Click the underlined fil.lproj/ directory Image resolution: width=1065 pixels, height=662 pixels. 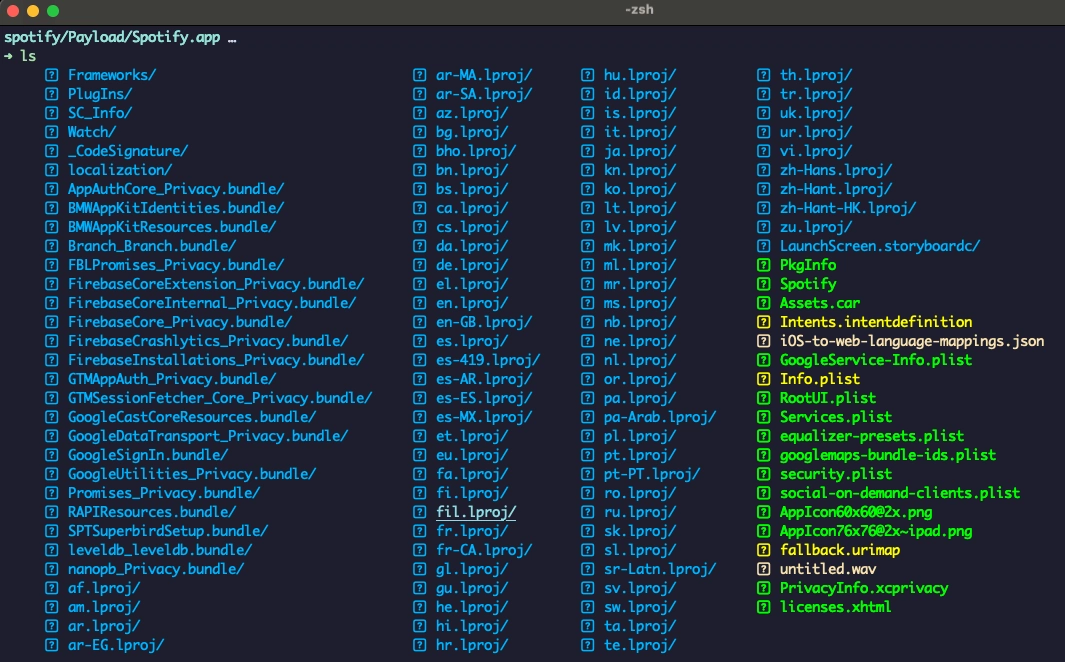(x=476, y=512)
